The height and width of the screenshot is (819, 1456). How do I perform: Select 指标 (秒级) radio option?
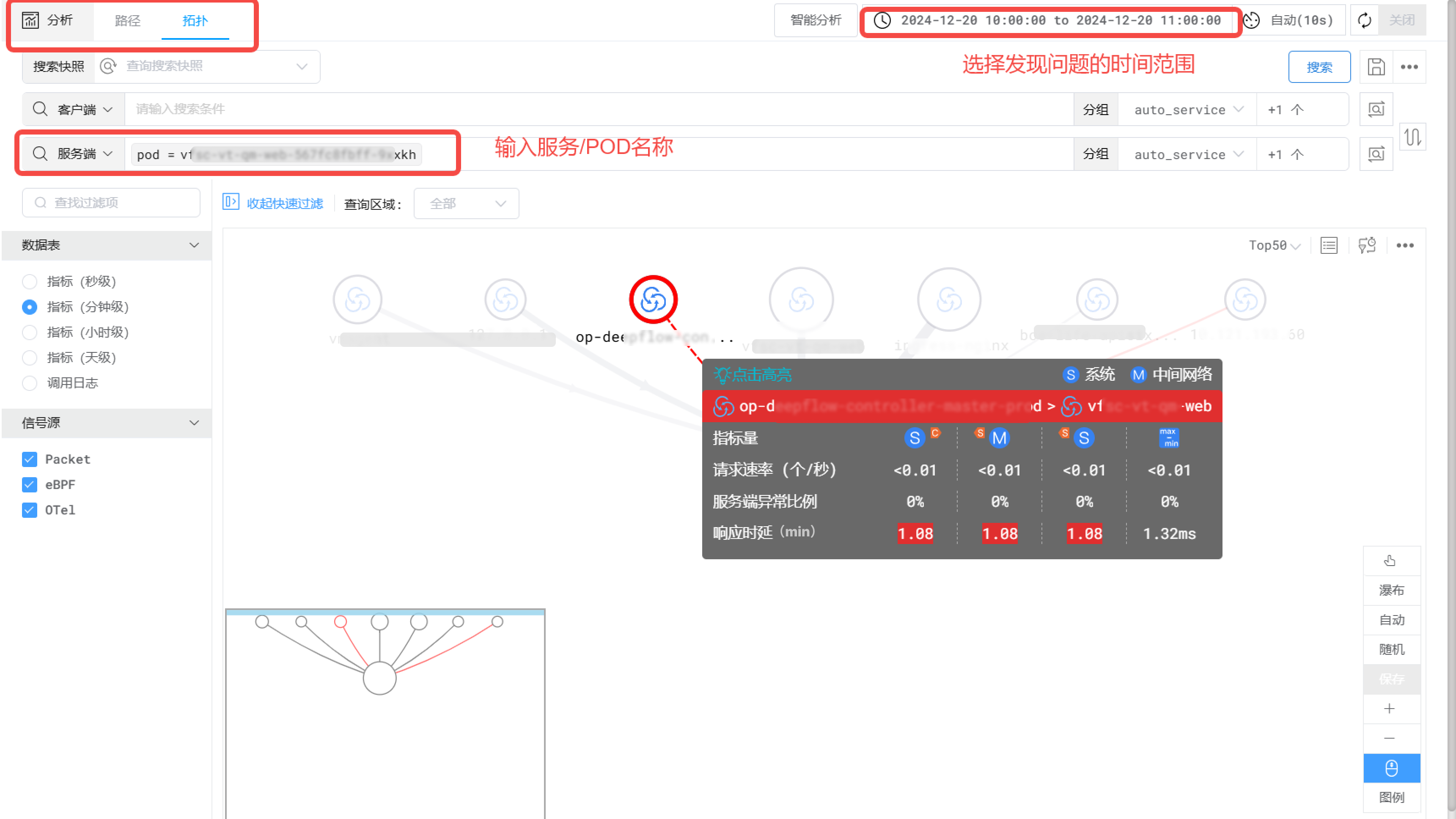coord(29,281)
